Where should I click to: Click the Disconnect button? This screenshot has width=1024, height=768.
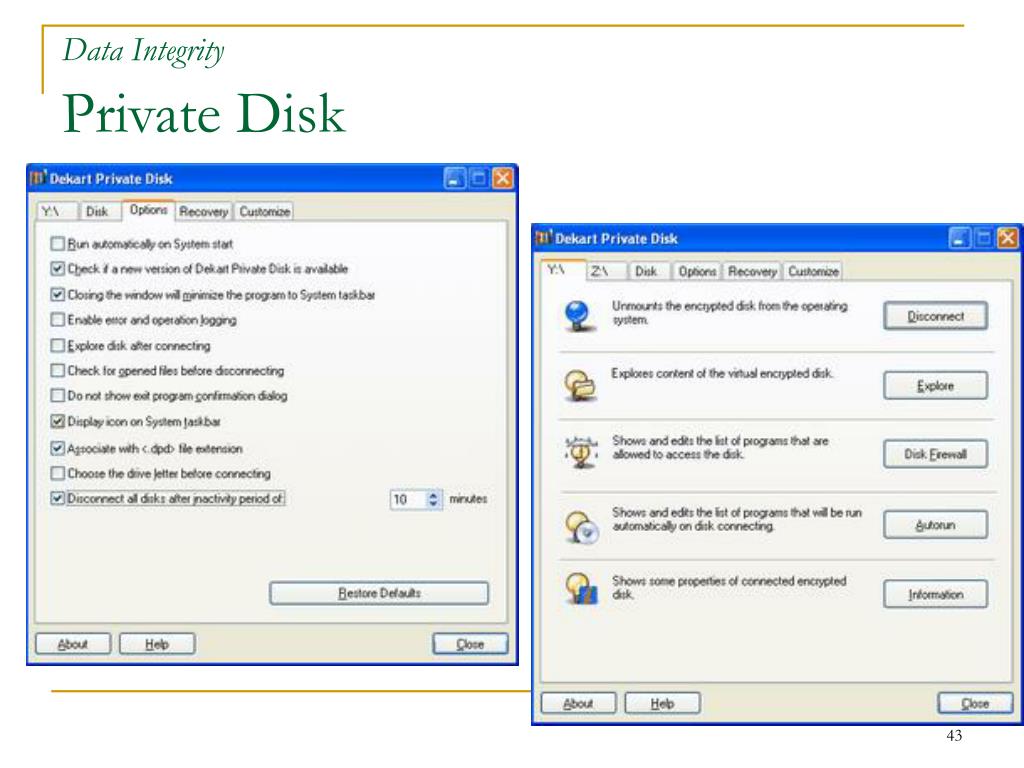(x=935, y=316)
